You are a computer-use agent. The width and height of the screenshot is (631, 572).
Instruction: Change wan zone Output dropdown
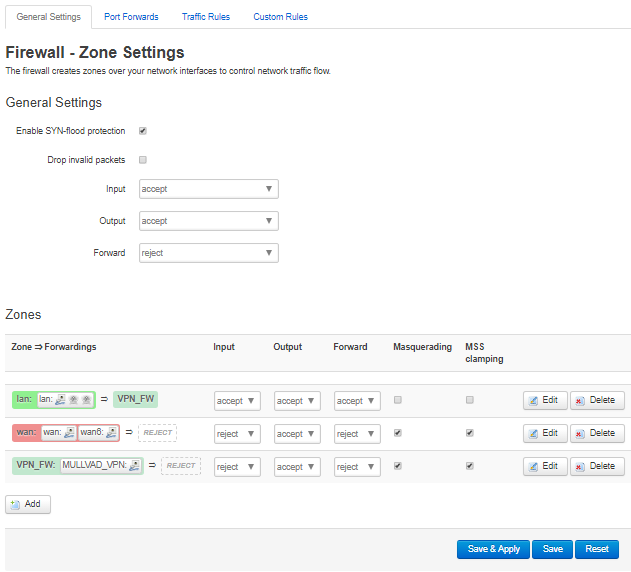[297, 434]
